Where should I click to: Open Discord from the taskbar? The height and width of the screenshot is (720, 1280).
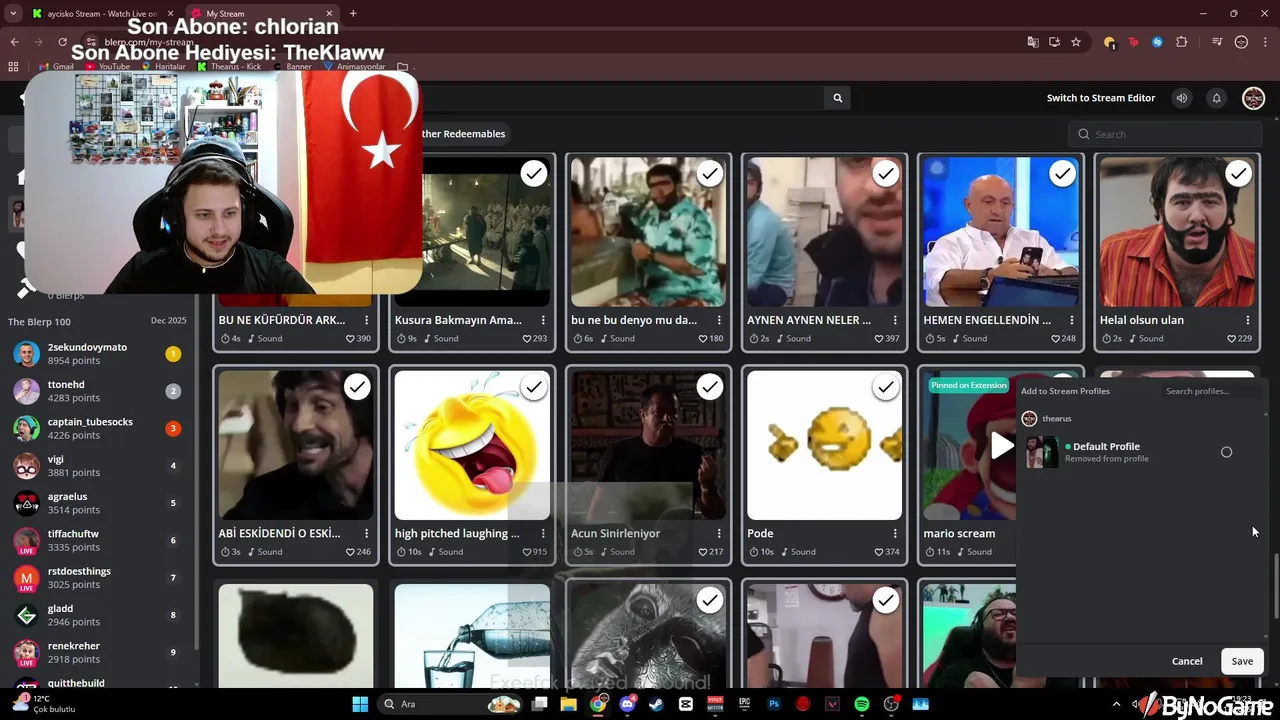coord(627,704)
